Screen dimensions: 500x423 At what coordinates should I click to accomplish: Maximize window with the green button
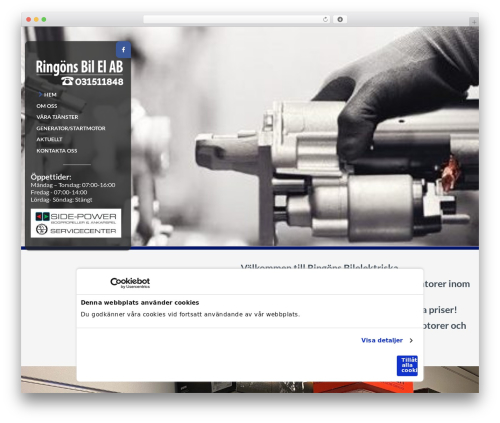44,19
